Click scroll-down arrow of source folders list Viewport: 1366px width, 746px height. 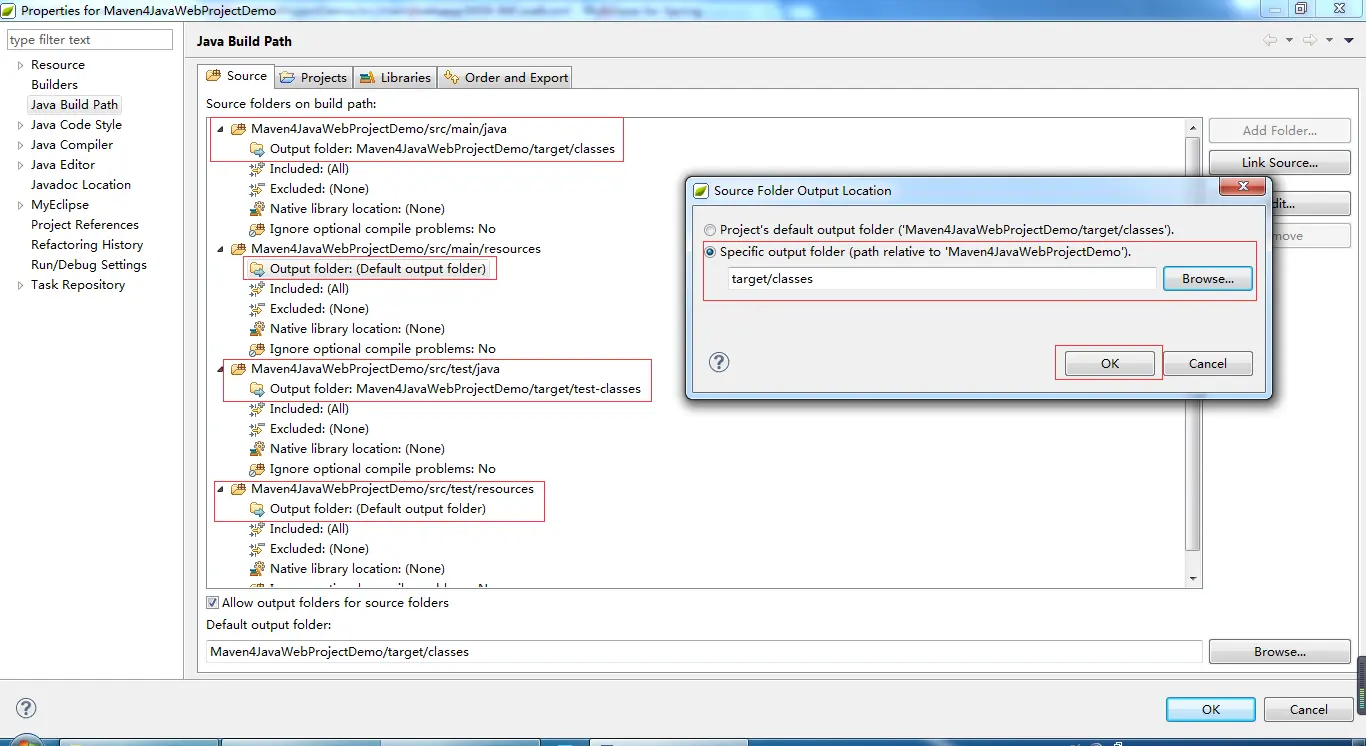[x=1192, y=579]
